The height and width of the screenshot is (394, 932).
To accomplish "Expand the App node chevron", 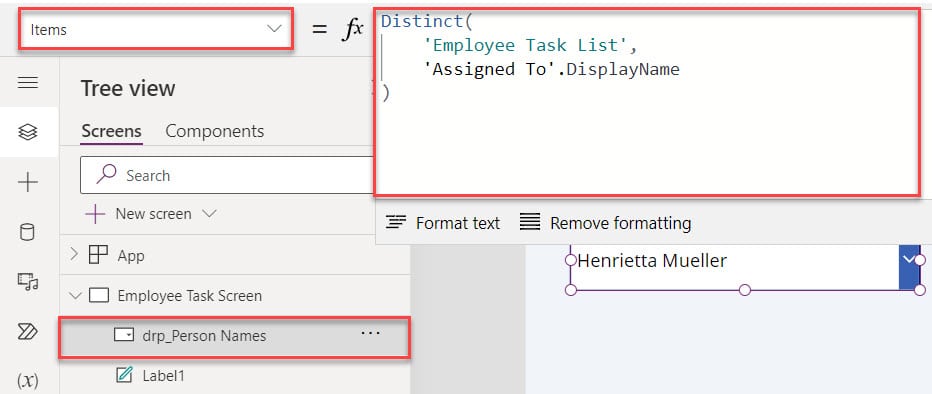I will [74, 255].
